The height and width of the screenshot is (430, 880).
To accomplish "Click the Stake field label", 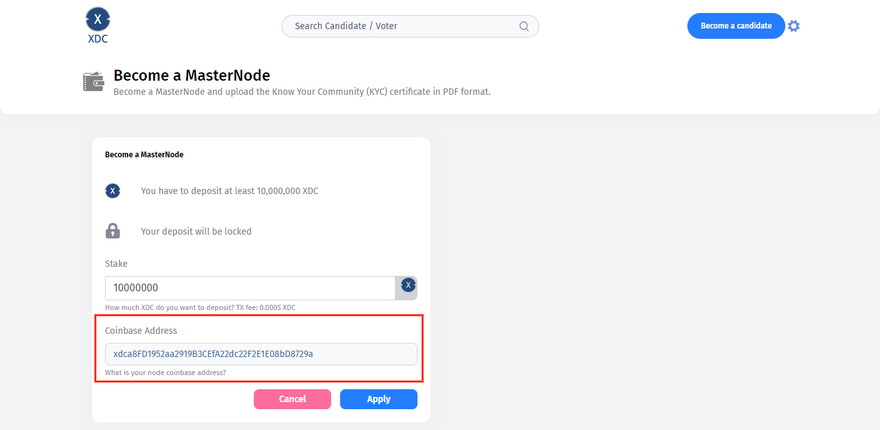I will click(116, 264).
